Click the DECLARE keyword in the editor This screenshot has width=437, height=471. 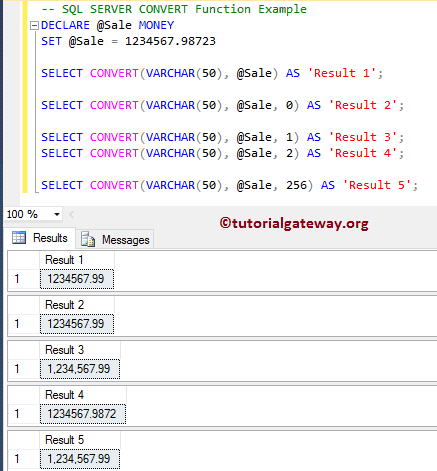65,25
